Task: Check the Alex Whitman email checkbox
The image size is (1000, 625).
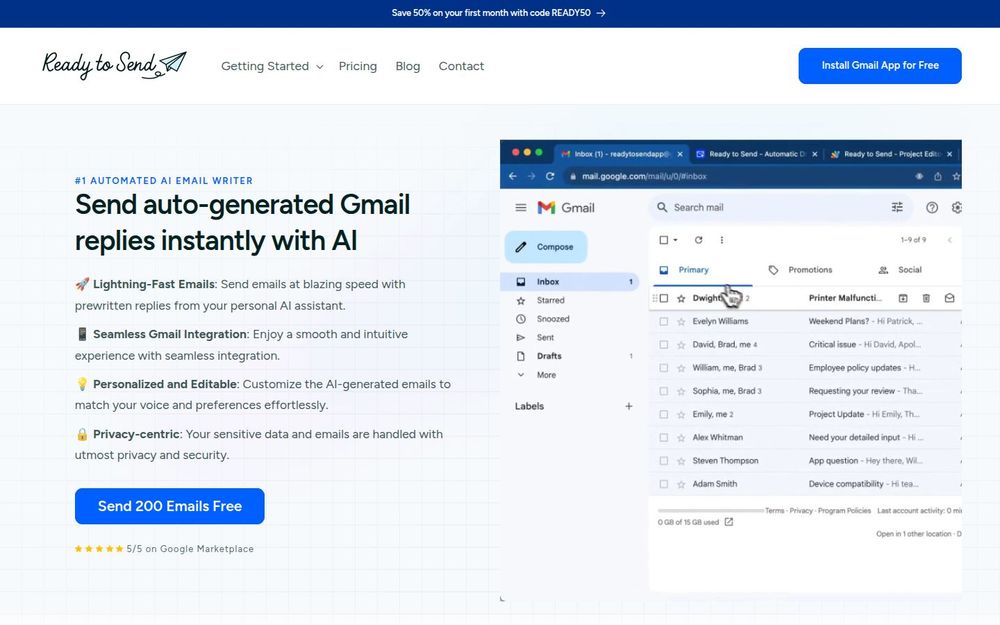Action: click(x=664, y=438)
